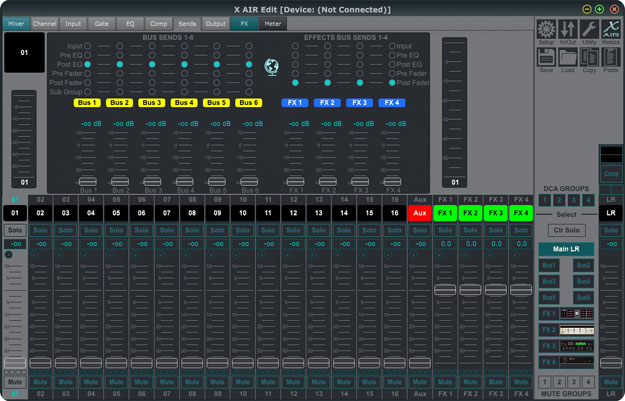
Task: Click the Paste clipboard icon
Action: [x=611, y=57]
